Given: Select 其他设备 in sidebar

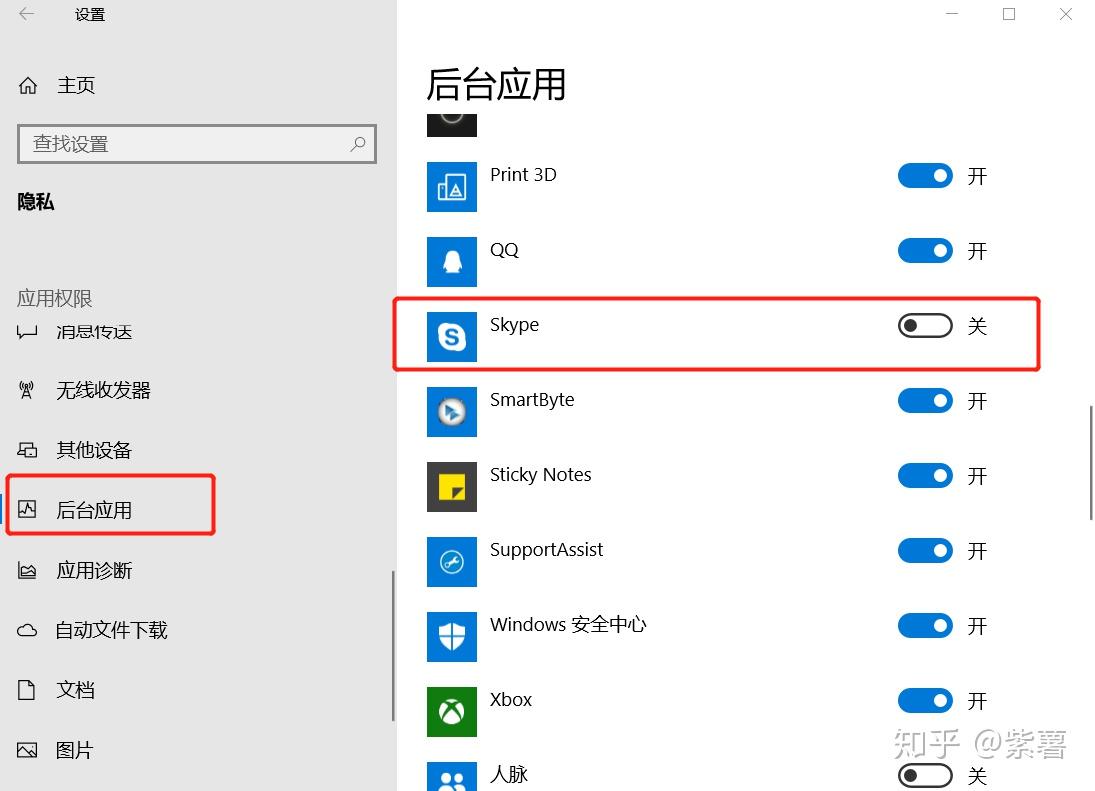Looking at the screenshot, I should [x=94, y=450].
